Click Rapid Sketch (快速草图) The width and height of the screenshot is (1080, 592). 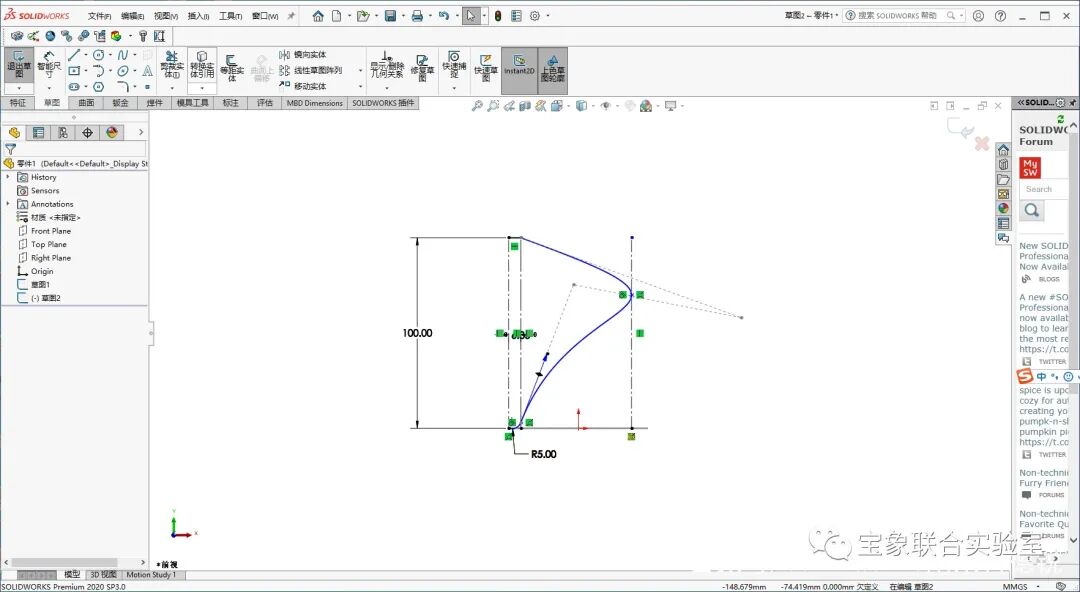pos(486,68)
